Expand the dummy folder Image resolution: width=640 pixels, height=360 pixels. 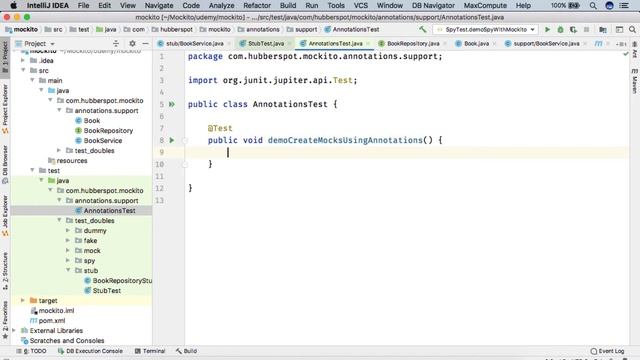coord(68,231)
